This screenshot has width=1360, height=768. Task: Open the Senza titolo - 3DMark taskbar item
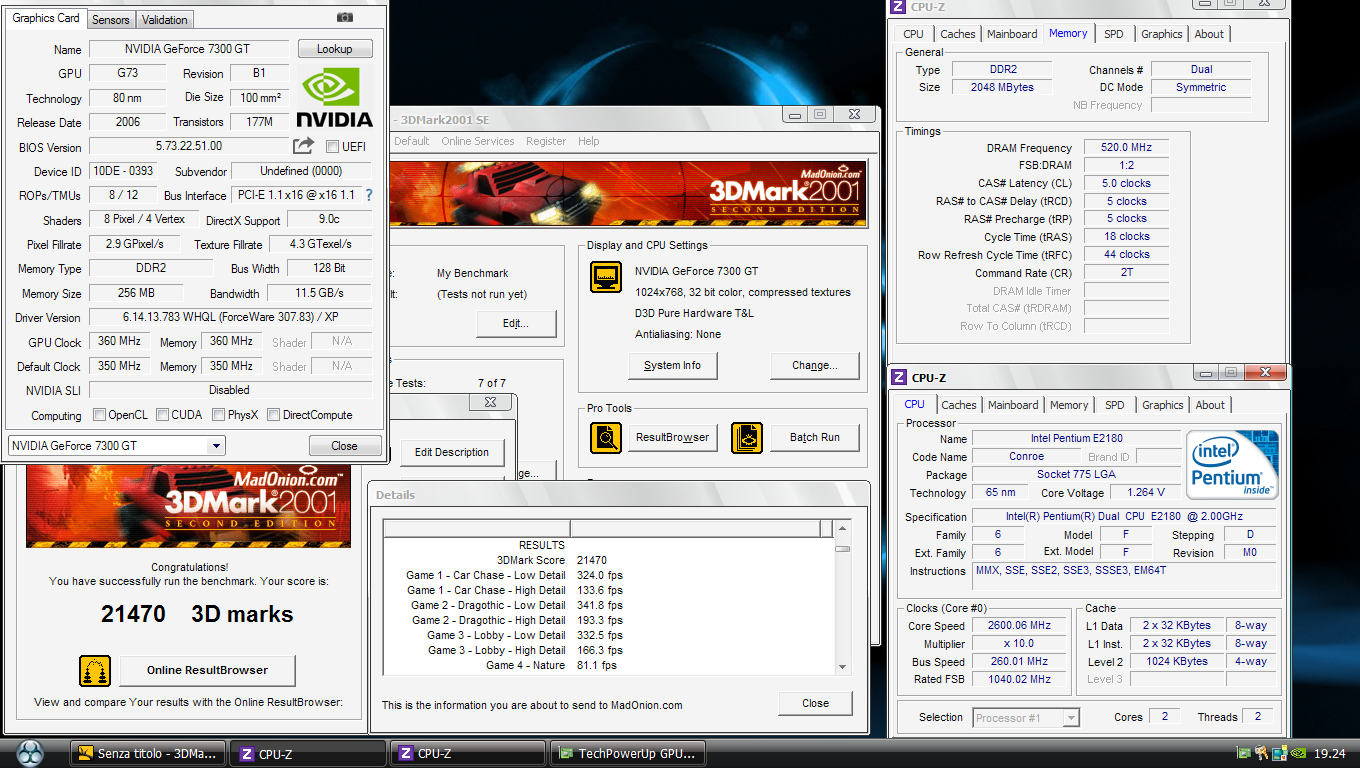click(x=148, y=753)
